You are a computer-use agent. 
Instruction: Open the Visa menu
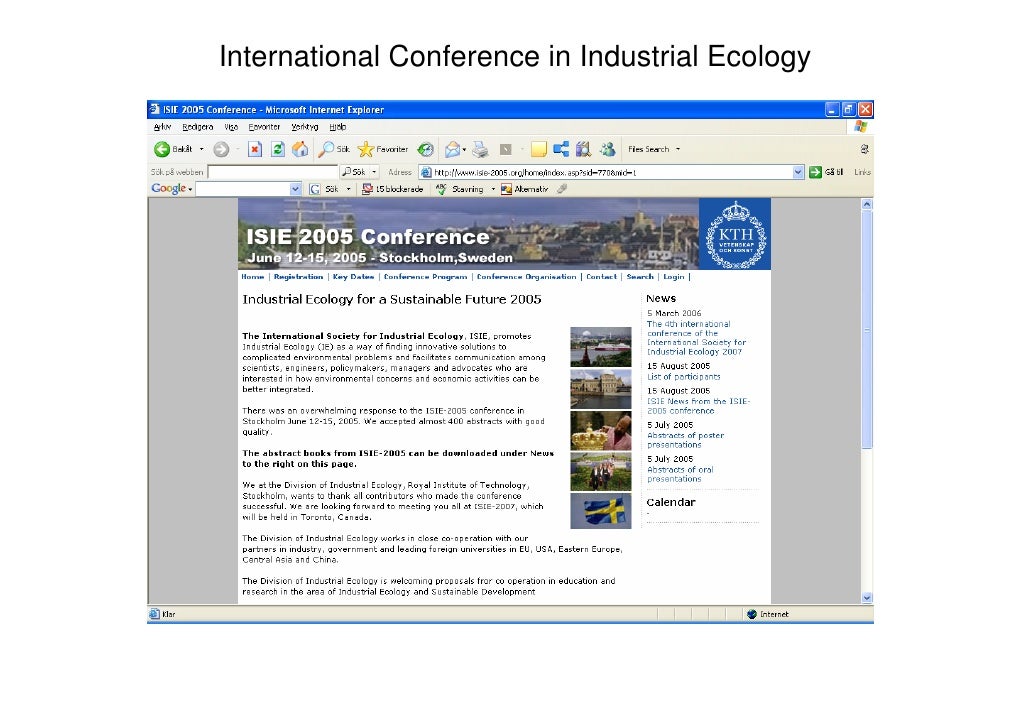[x=231, y=127]
